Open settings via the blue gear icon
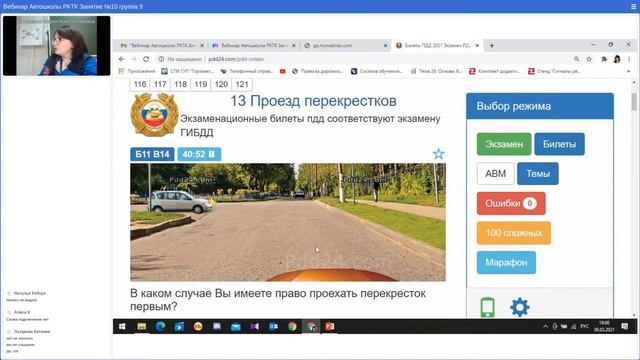This screenshot has width=640, height=360. coord(520,307)
